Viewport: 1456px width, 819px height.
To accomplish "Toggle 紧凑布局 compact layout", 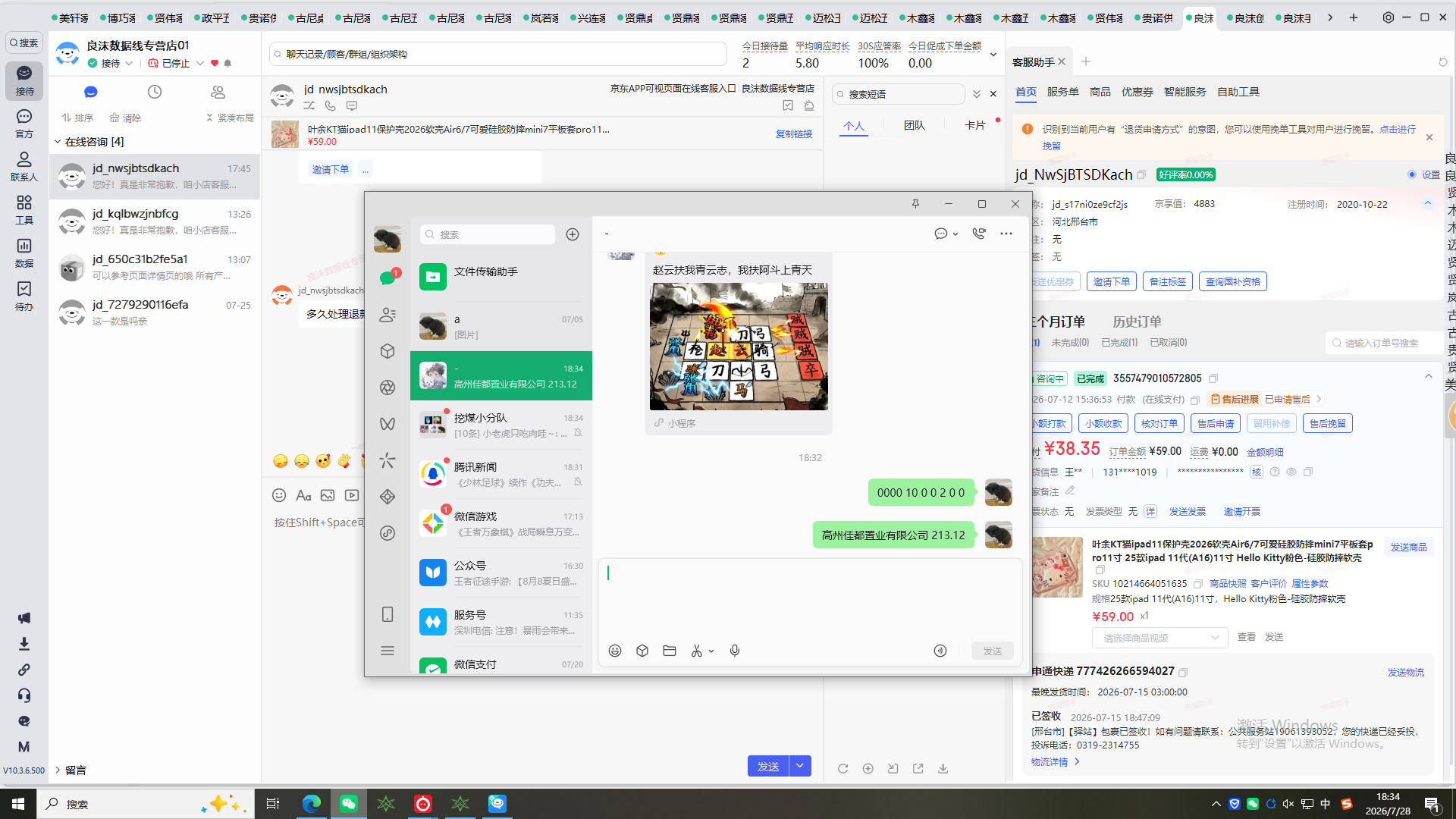I will [230, 118].
